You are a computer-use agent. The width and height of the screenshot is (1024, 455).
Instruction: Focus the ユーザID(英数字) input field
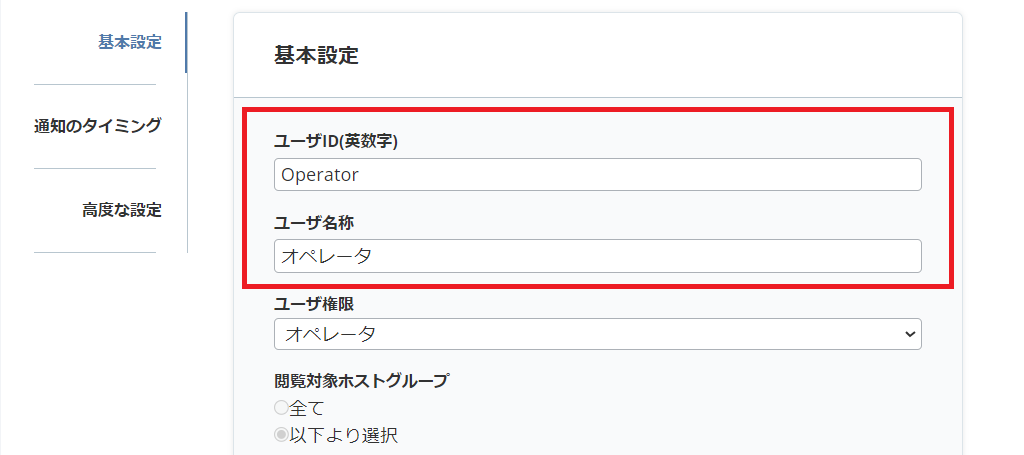point(597,174)
